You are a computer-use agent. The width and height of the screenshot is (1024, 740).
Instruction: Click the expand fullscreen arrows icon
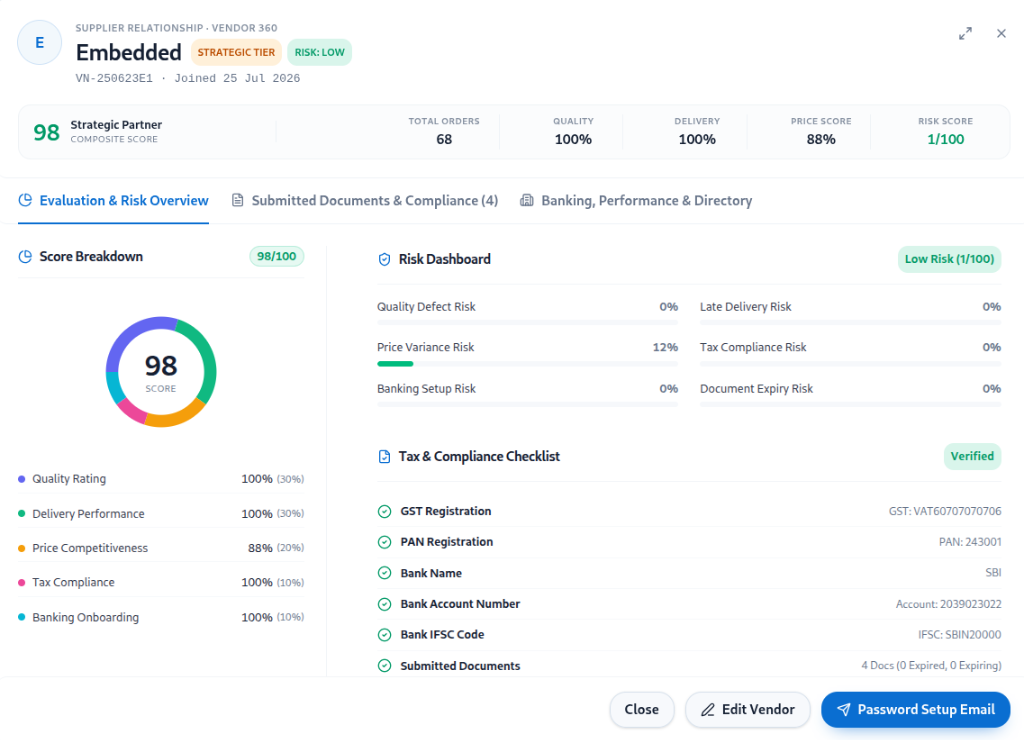click(x=965, y=33)
